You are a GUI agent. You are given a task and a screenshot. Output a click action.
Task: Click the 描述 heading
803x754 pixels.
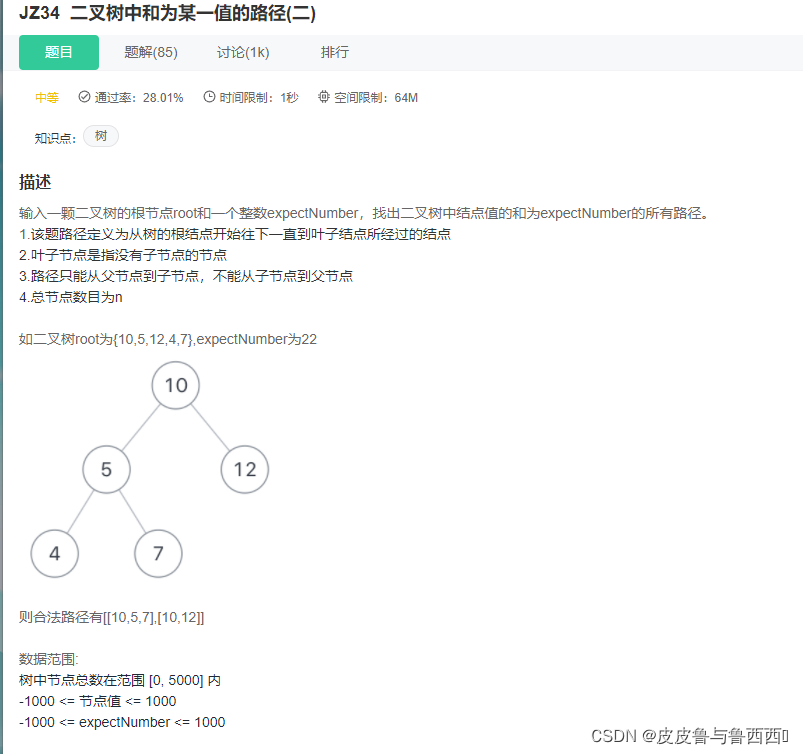click(35, 182)
